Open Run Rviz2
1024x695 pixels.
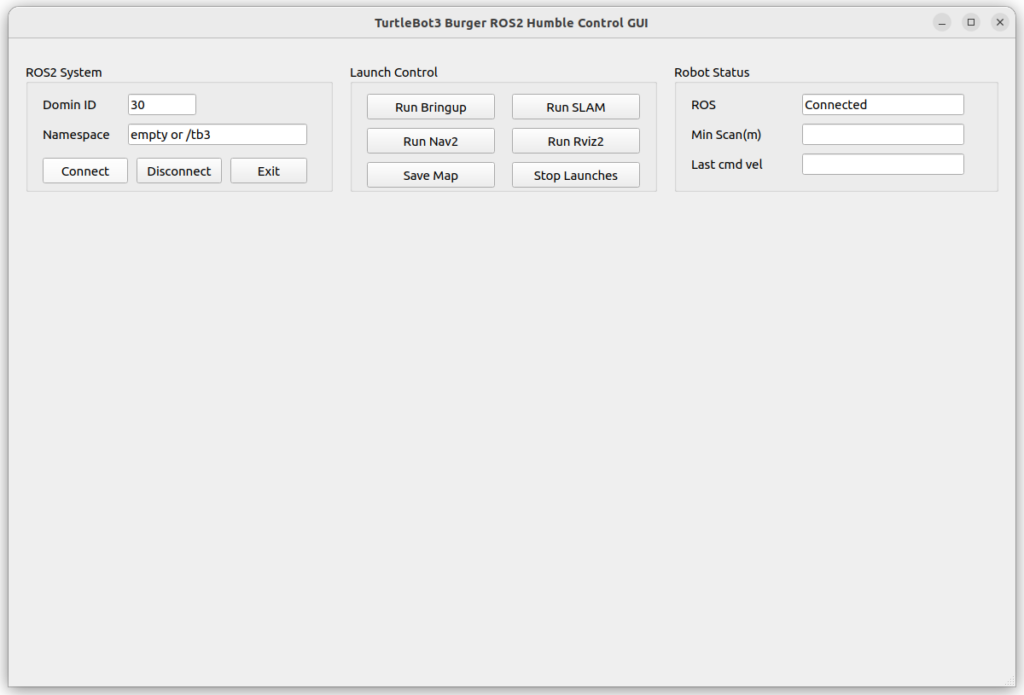click(x=575, y=141)
